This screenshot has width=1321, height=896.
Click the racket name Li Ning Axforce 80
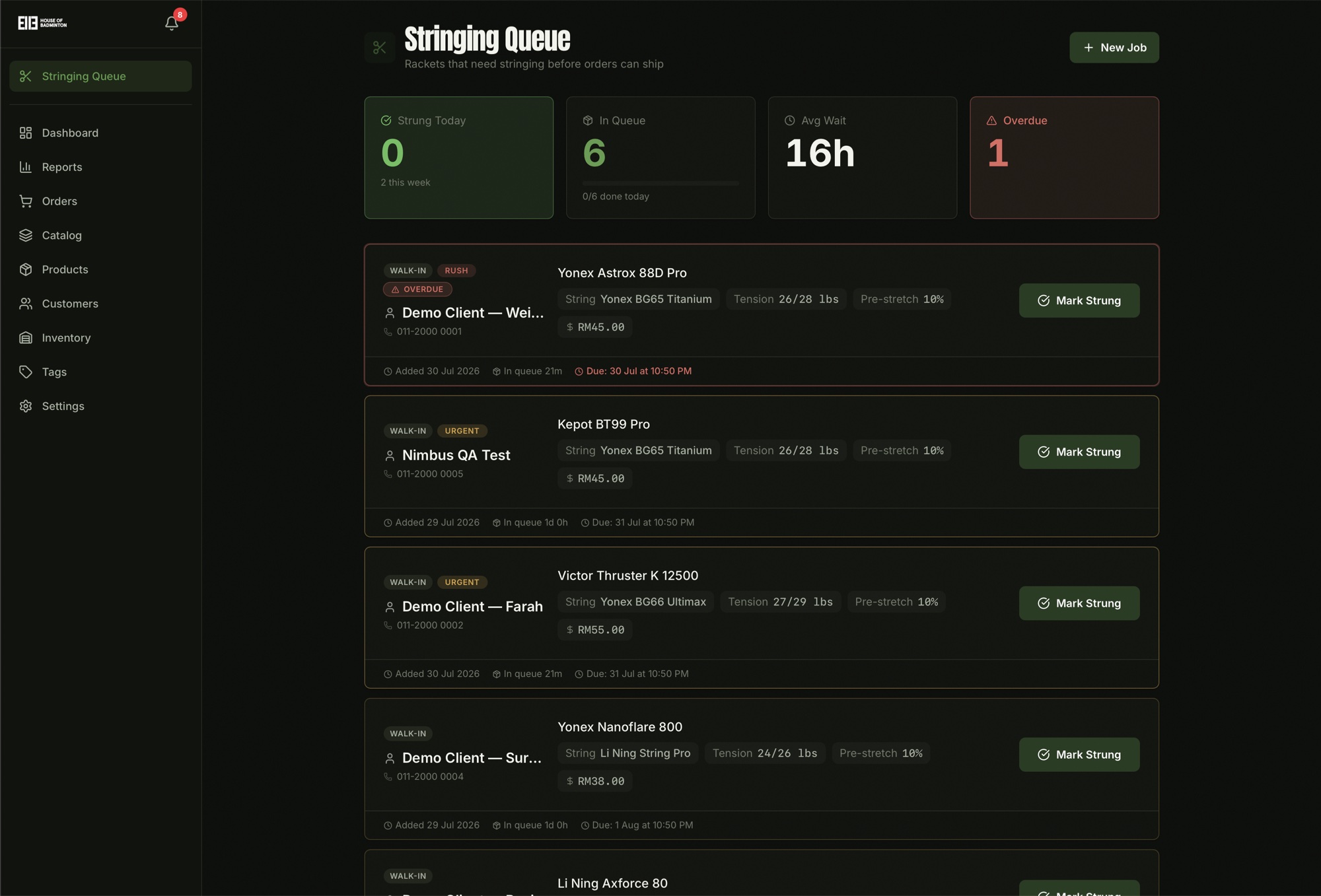pyautogui.click(x=612, y=883)
